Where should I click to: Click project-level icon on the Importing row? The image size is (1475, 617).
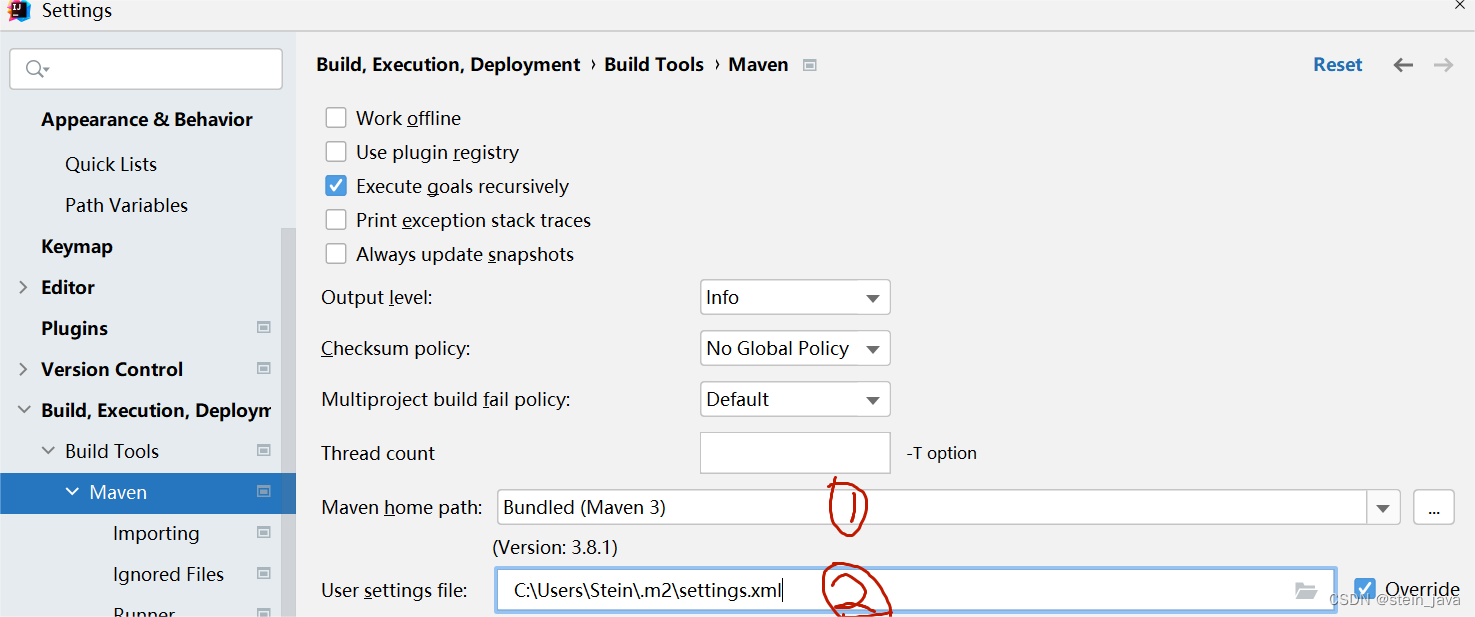tap(264, 532)
